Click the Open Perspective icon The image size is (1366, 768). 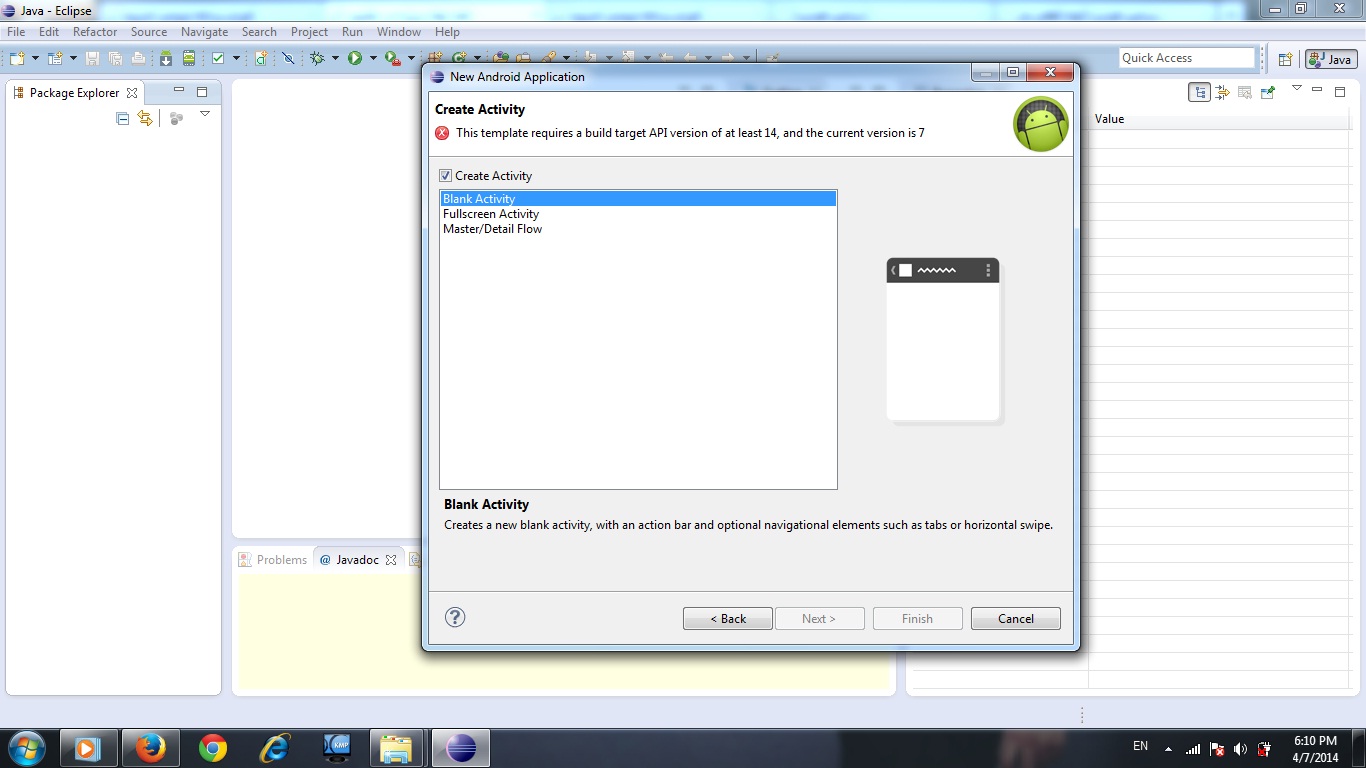(1286, 59)
